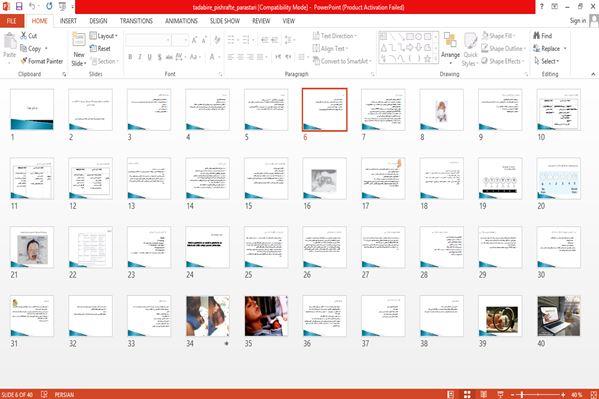Start slide show from status bar icon
The image size is (599, 399).
pyautogui.click(x=500, y=394)
